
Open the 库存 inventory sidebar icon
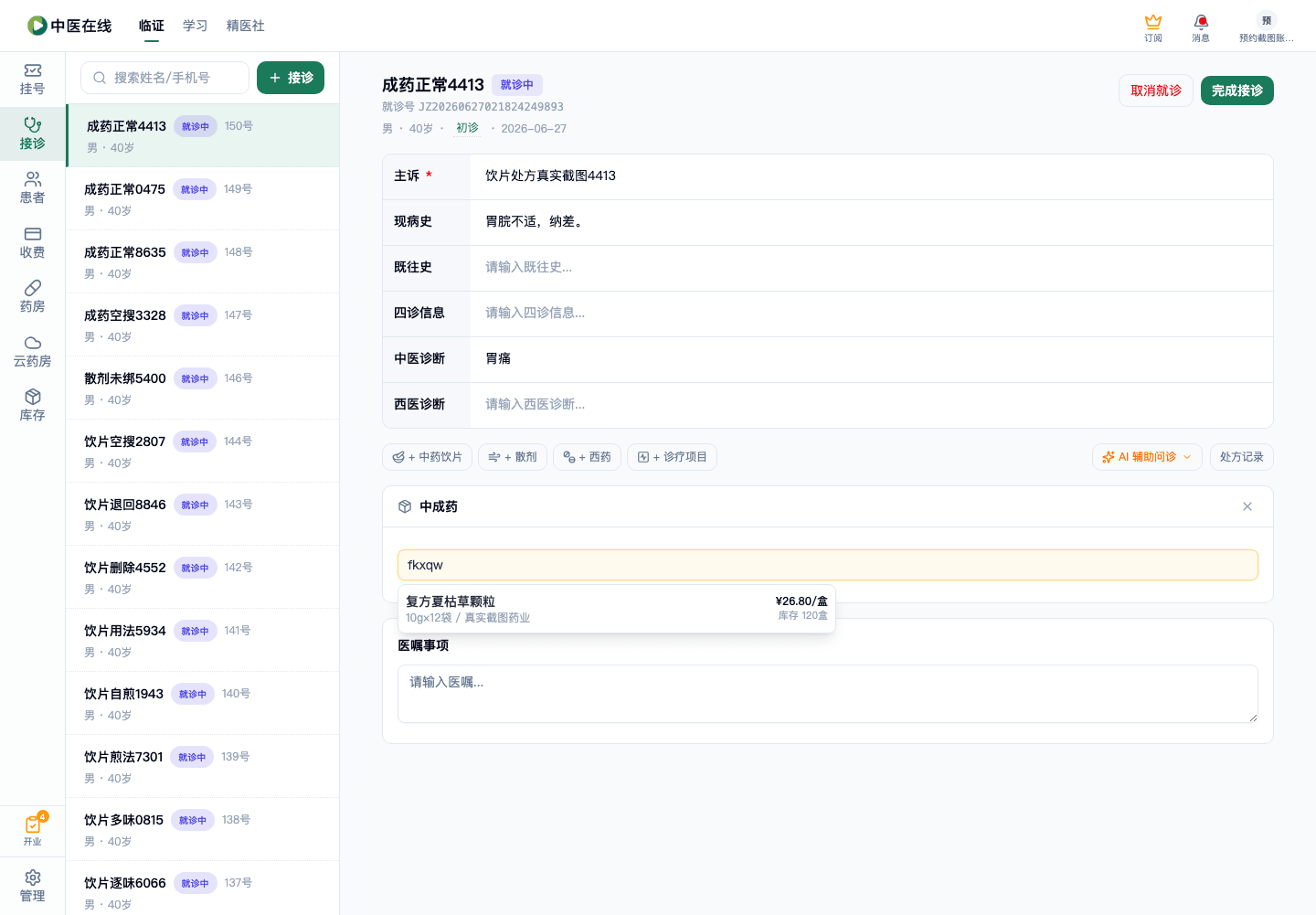32,406
